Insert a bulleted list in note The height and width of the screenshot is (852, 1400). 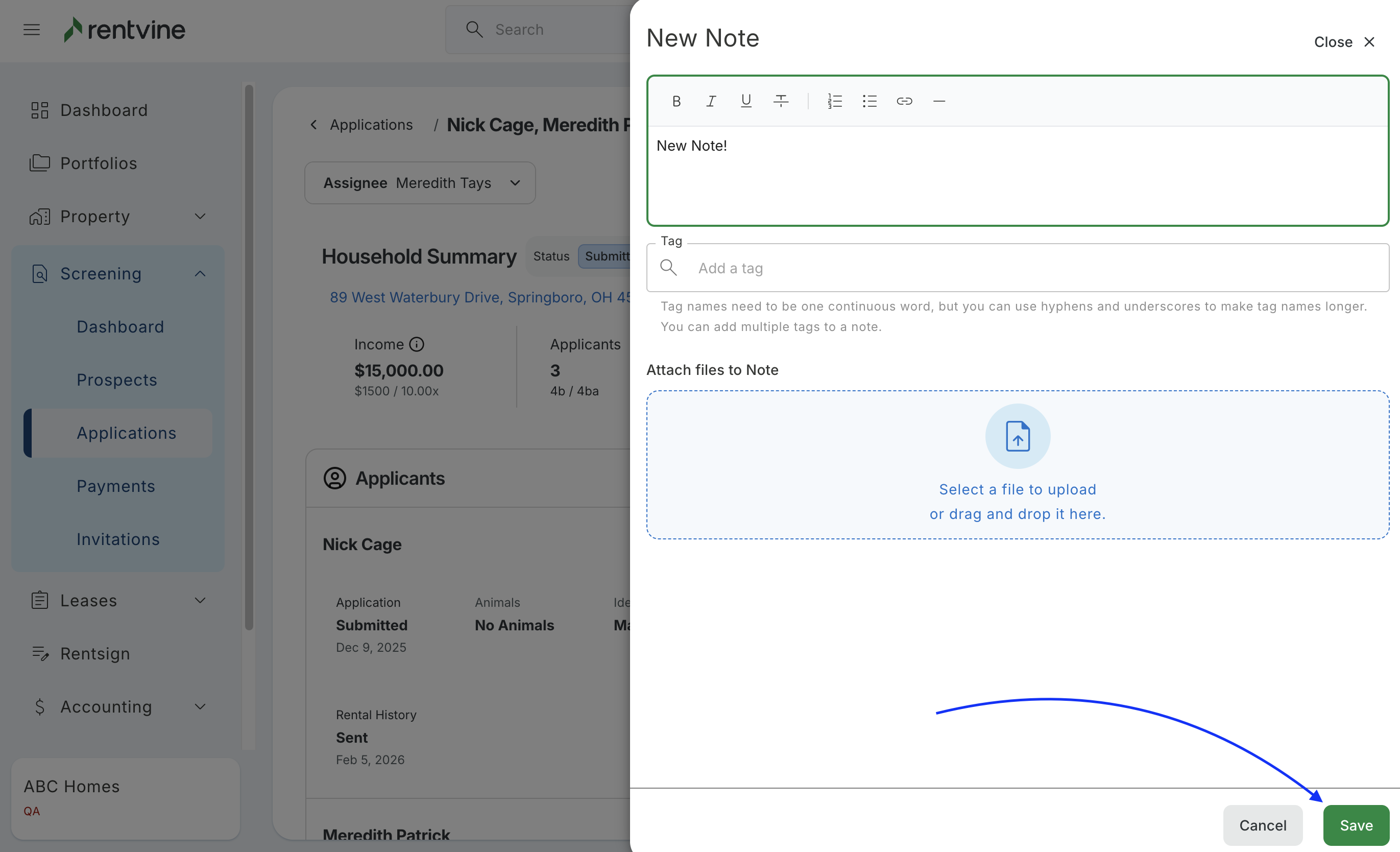click(x=870, y=101)
